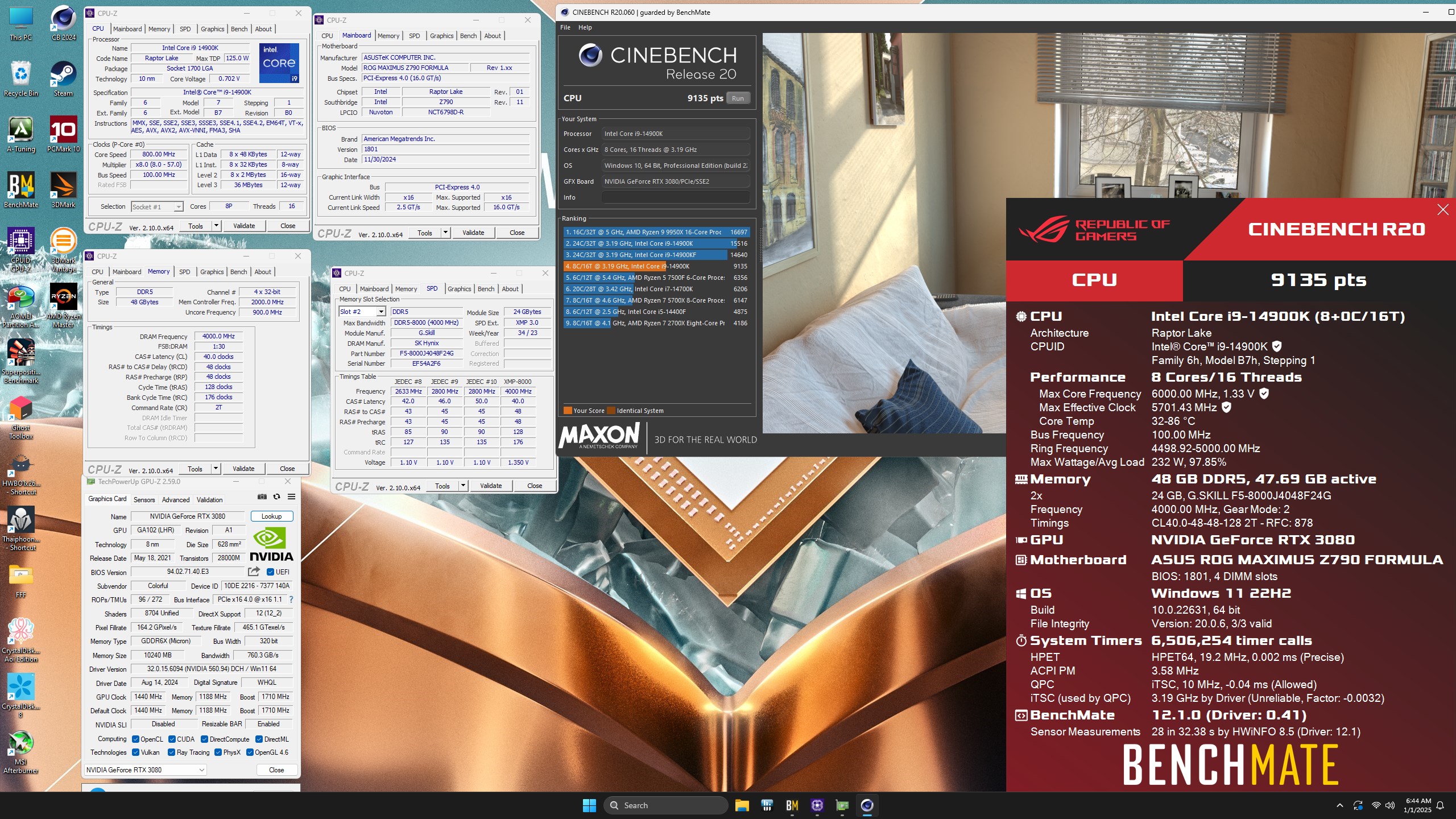Viewport: 1456px width, 819px height.
Task: Toggle the DirectML checkbox in GPU-Z
Action: tap(259, 739)
